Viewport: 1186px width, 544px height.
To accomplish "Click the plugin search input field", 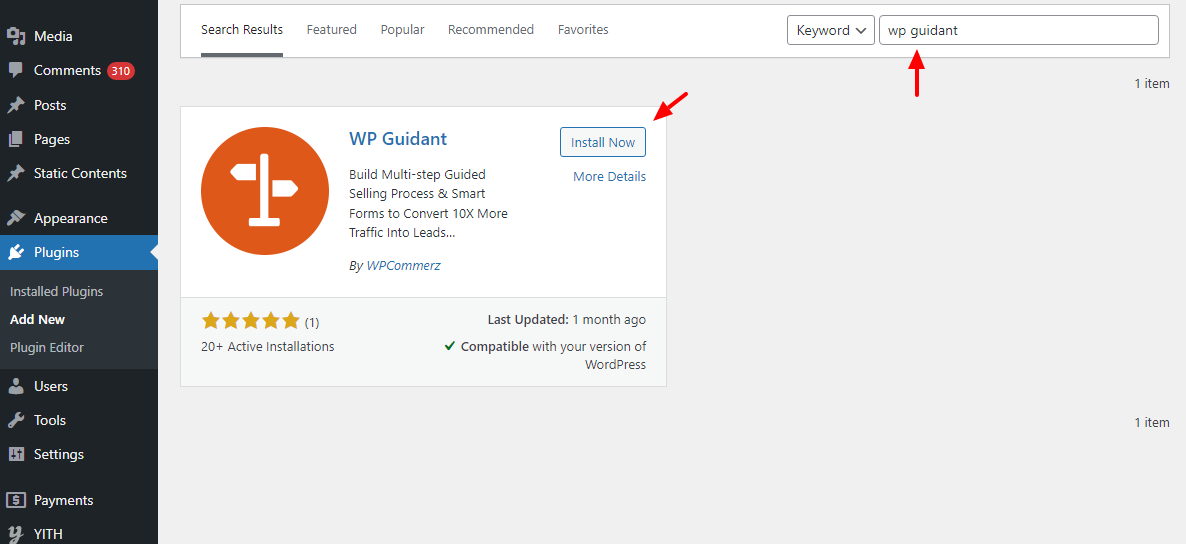I will (x=1018, y=30).
